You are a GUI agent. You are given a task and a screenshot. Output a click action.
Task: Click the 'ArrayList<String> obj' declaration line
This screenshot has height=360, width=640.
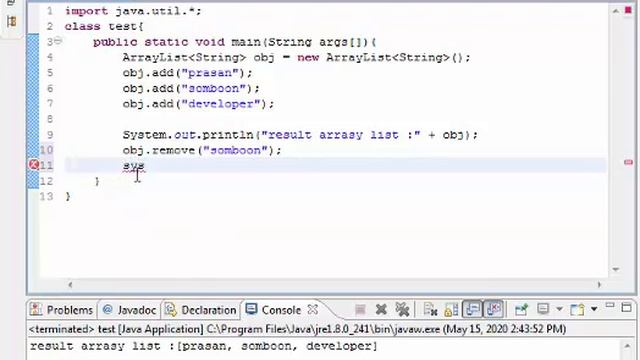(x=296, y=58)
